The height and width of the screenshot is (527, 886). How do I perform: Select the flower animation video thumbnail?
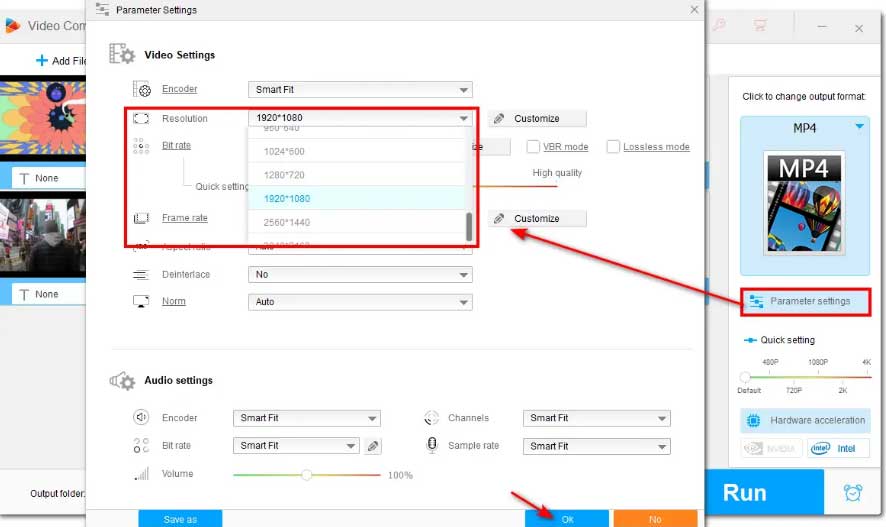(43, 118)
